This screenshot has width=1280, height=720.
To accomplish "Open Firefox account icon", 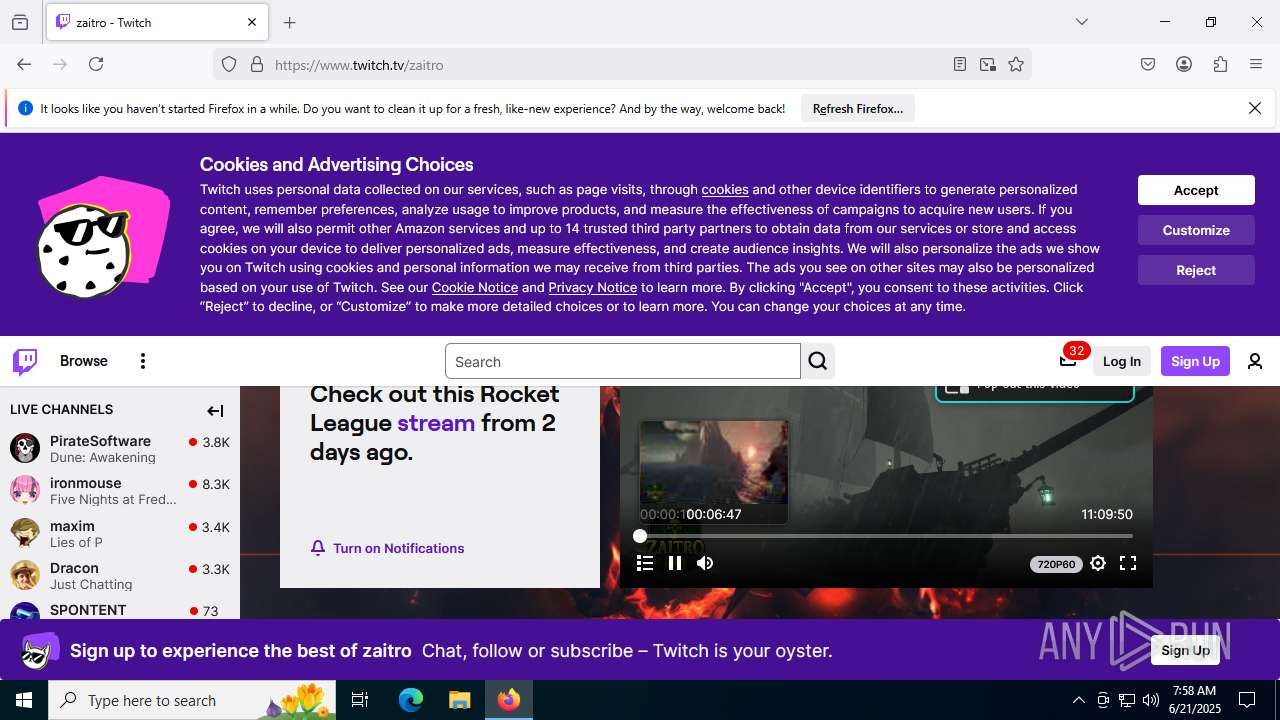I will pos(1184,64).
